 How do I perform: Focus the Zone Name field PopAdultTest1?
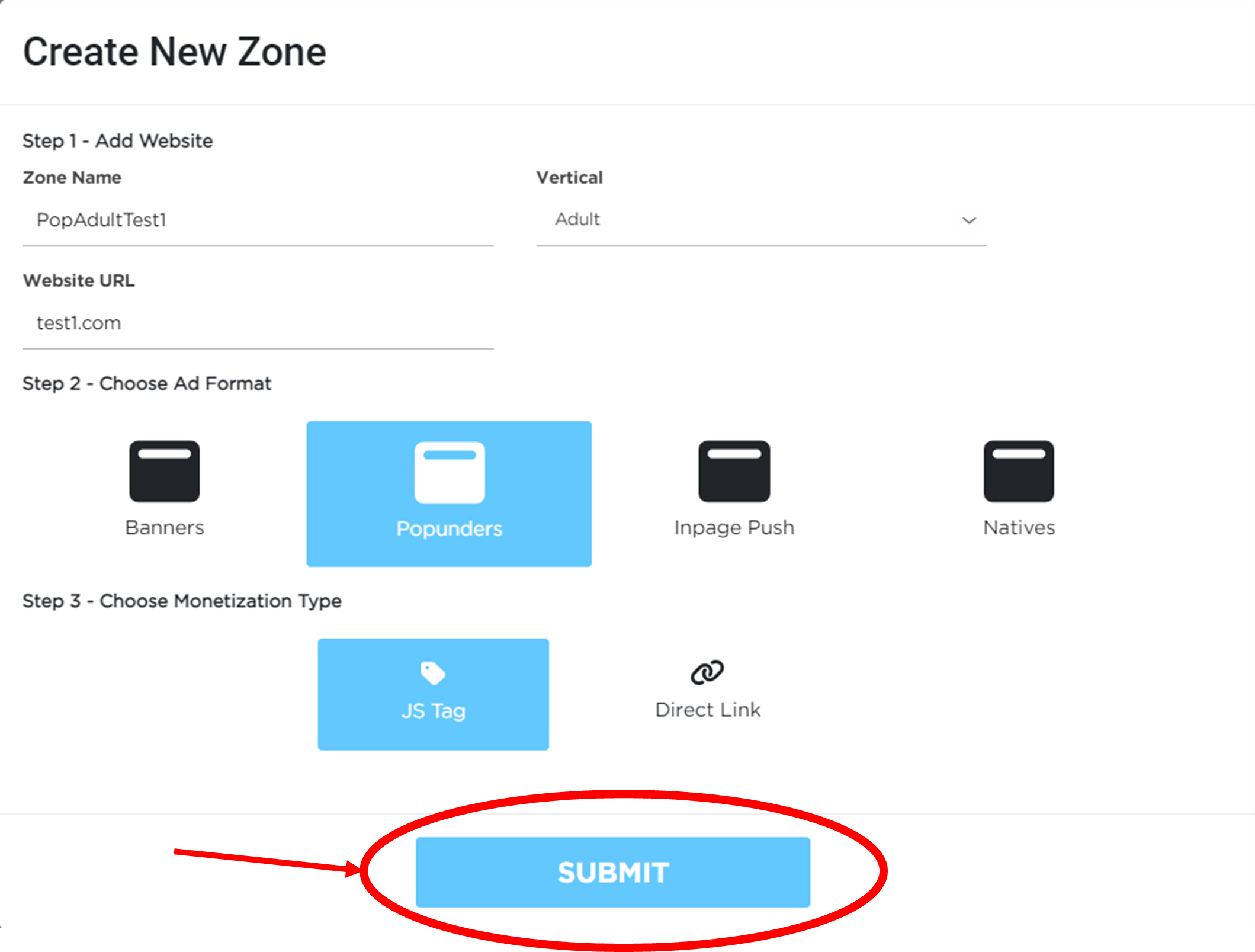(x=258, y=220)
